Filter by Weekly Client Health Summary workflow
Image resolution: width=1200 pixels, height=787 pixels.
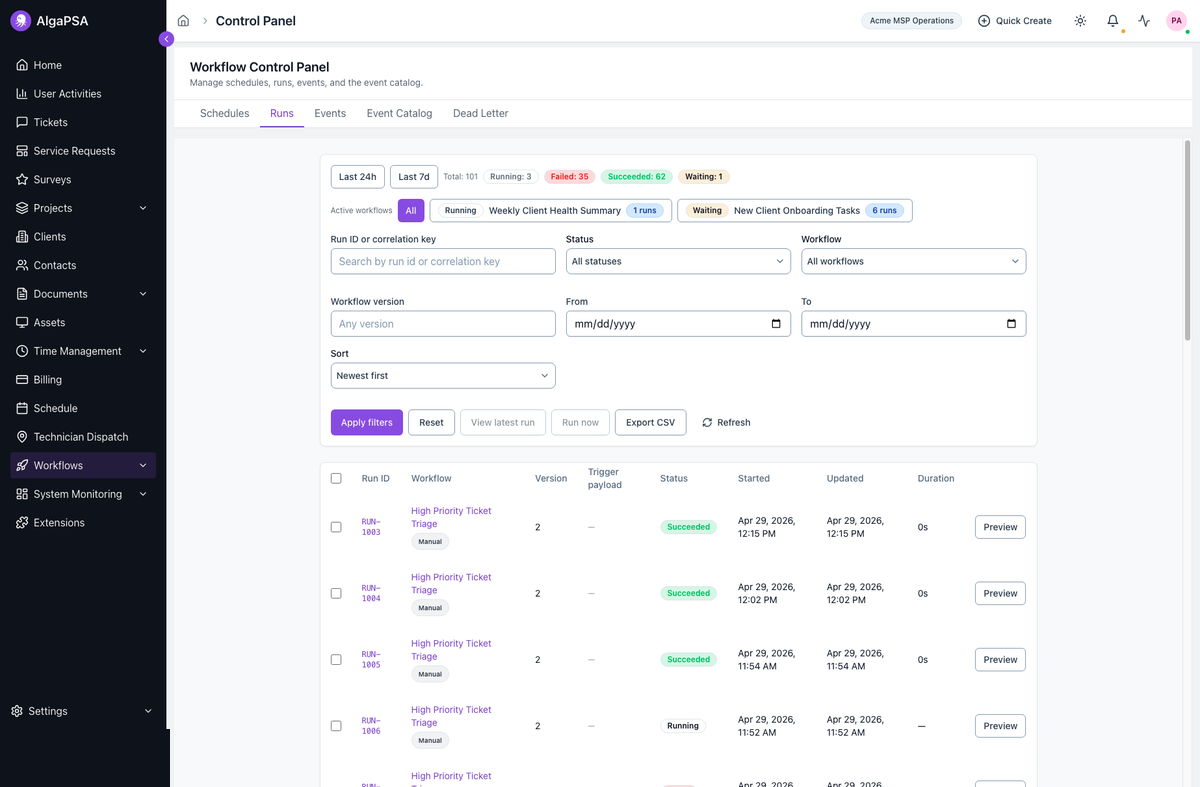coord(550,211)
